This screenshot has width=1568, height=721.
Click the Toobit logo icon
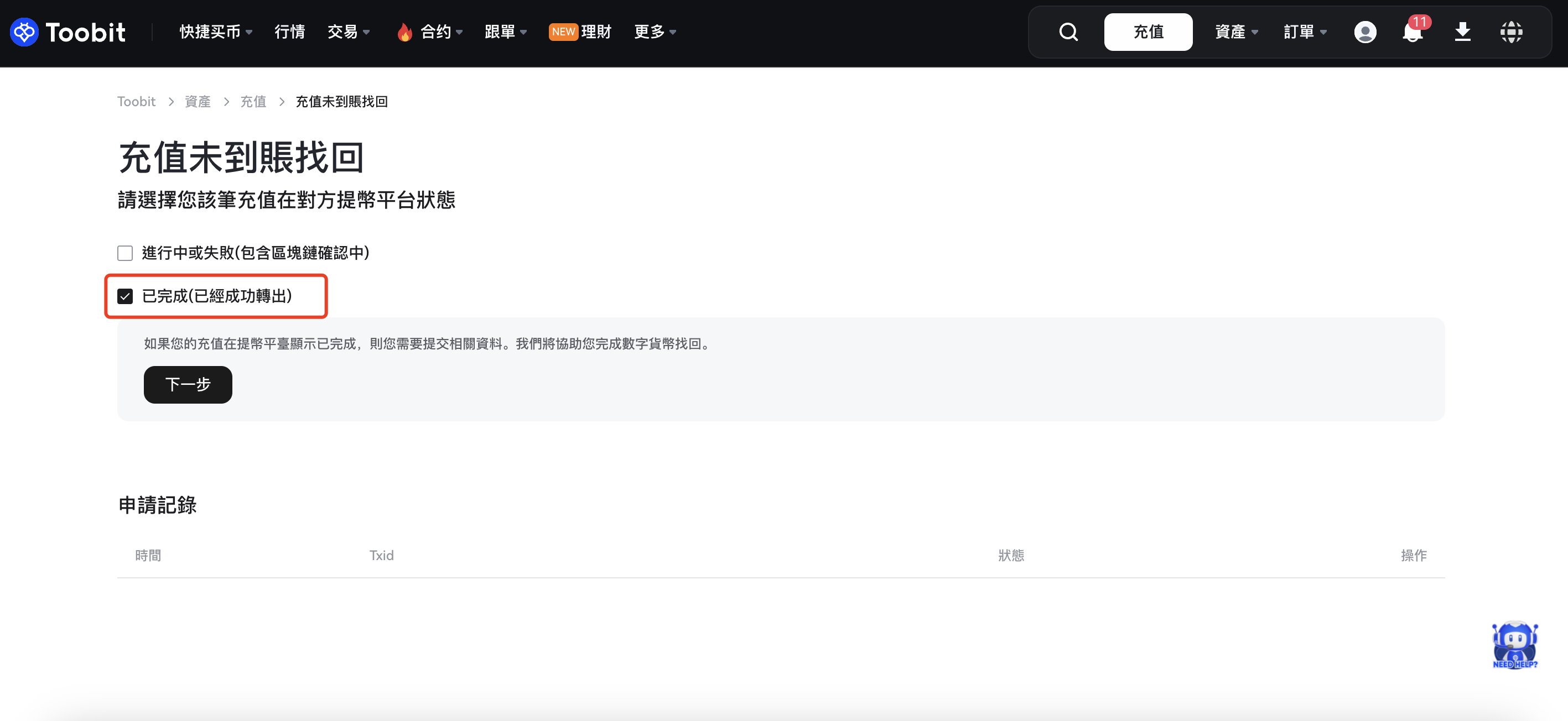point(24,32)
